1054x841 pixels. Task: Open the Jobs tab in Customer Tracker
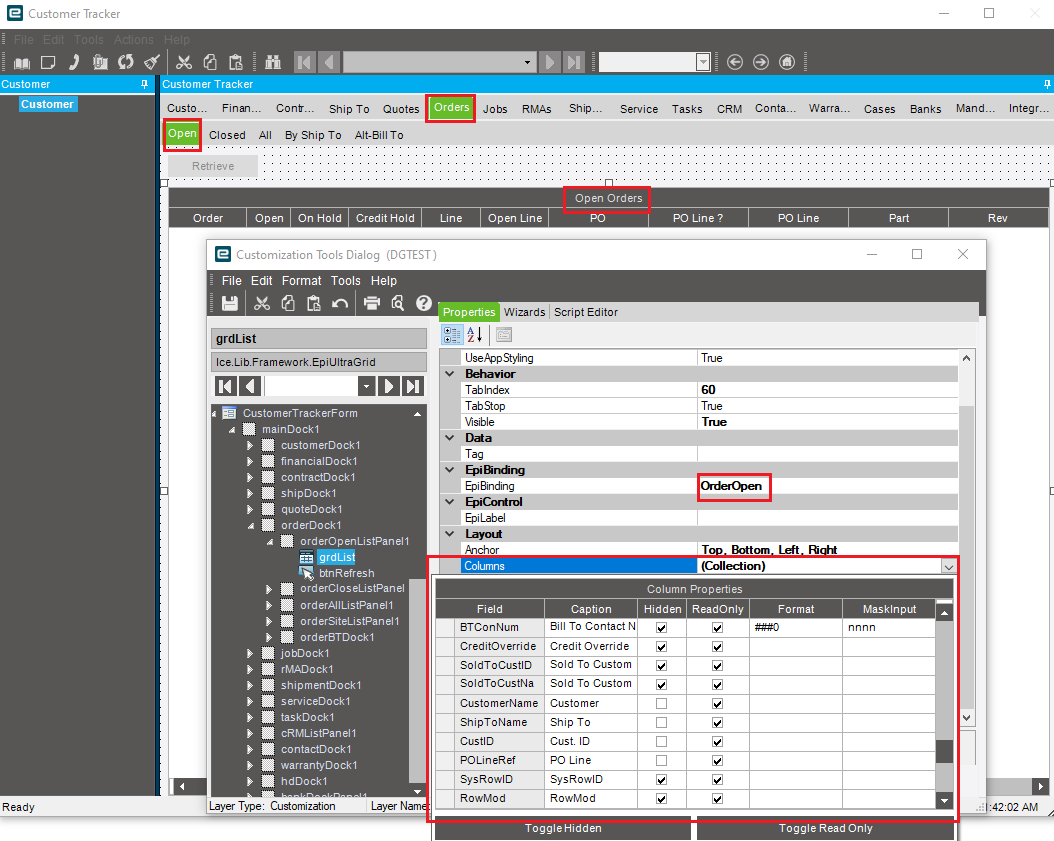(495, 109)
